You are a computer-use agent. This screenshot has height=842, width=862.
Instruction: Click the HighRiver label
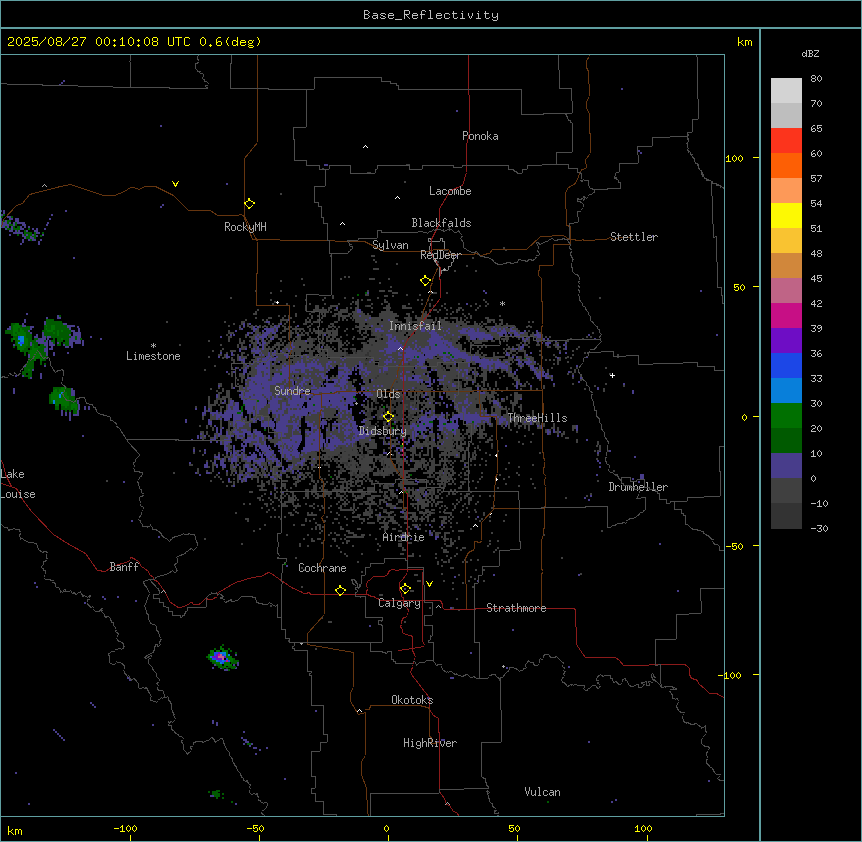[430, 743]
